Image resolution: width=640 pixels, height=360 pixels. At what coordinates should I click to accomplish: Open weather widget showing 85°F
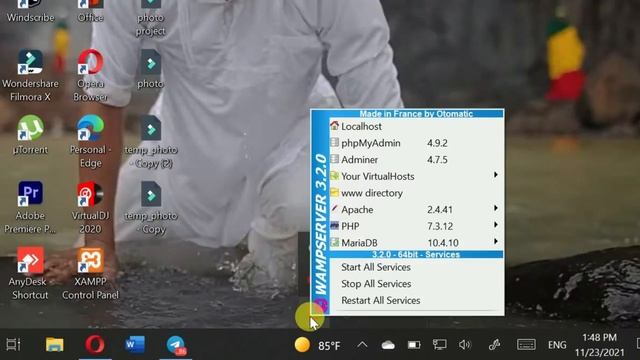(317, 345)
